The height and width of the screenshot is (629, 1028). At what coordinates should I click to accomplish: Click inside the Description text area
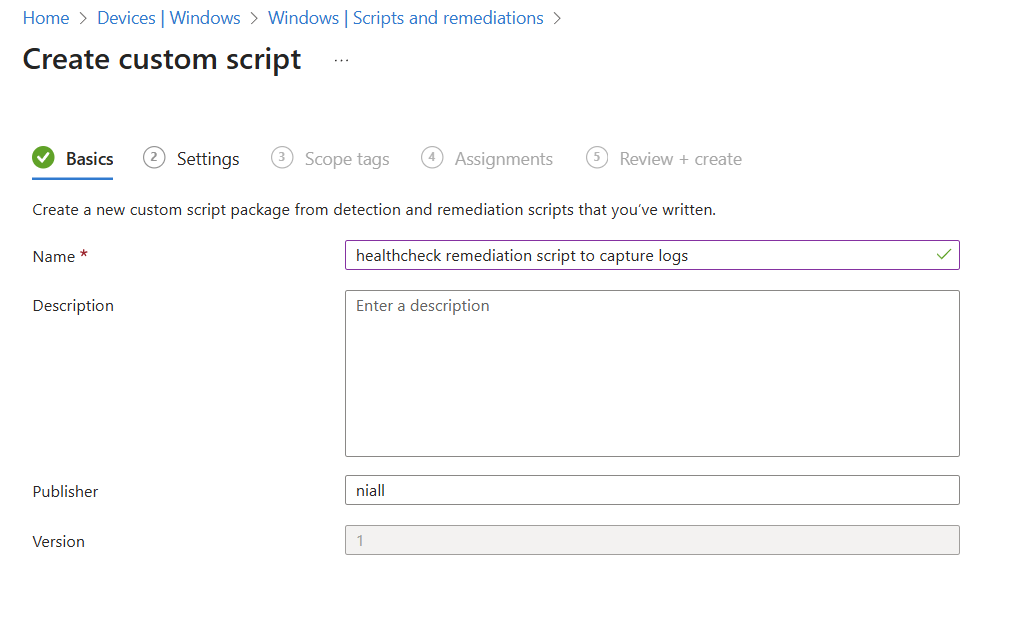[651, 373]
